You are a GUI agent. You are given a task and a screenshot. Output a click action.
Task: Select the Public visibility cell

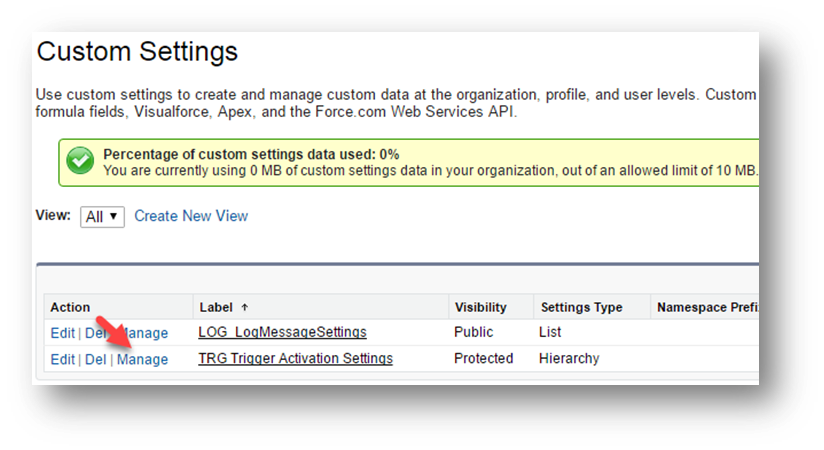coord(476,332)
